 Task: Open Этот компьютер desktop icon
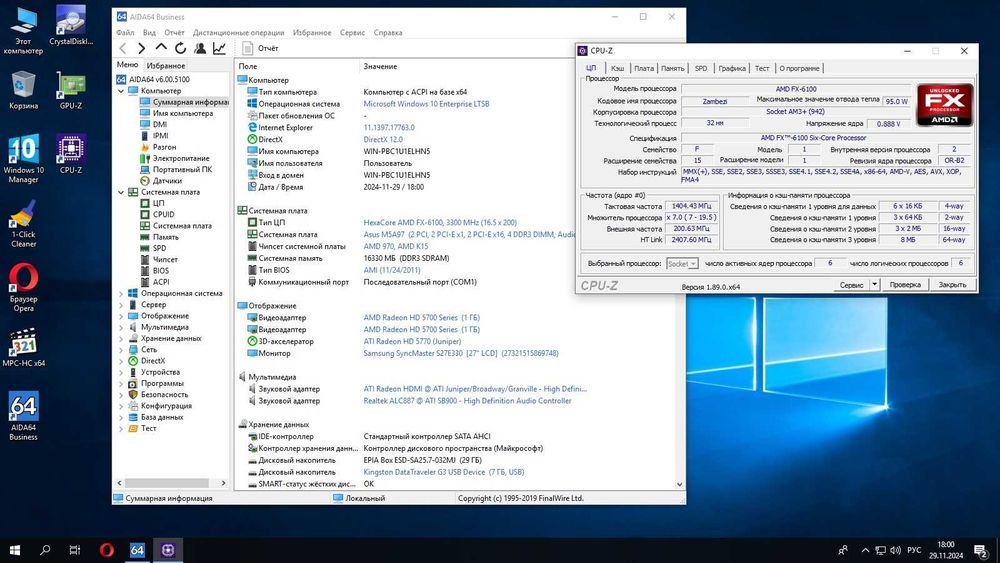[x=24, y=30]
